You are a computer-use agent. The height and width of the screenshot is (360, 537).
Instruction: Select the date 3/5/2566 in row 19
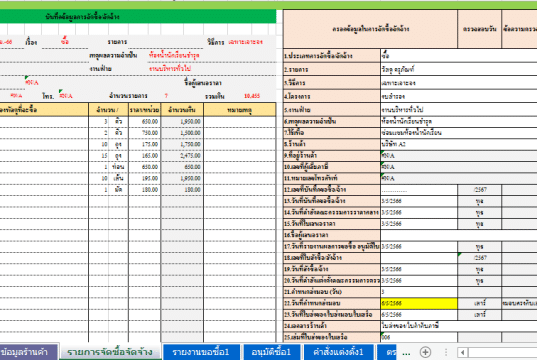[x=419, y=269]
